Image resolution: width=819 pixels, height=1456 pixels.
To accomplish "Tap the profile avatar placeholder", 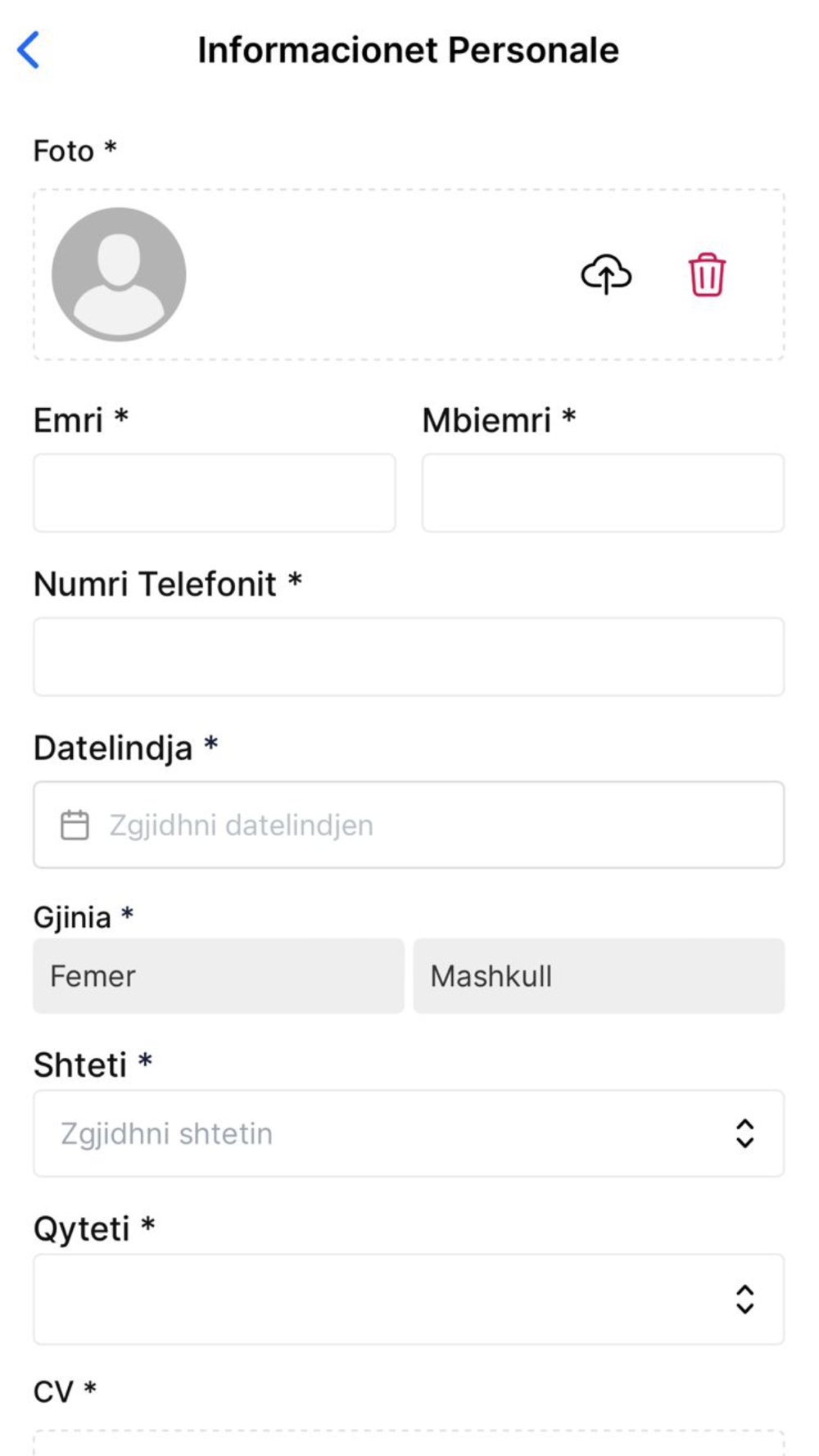I will 119,274.
